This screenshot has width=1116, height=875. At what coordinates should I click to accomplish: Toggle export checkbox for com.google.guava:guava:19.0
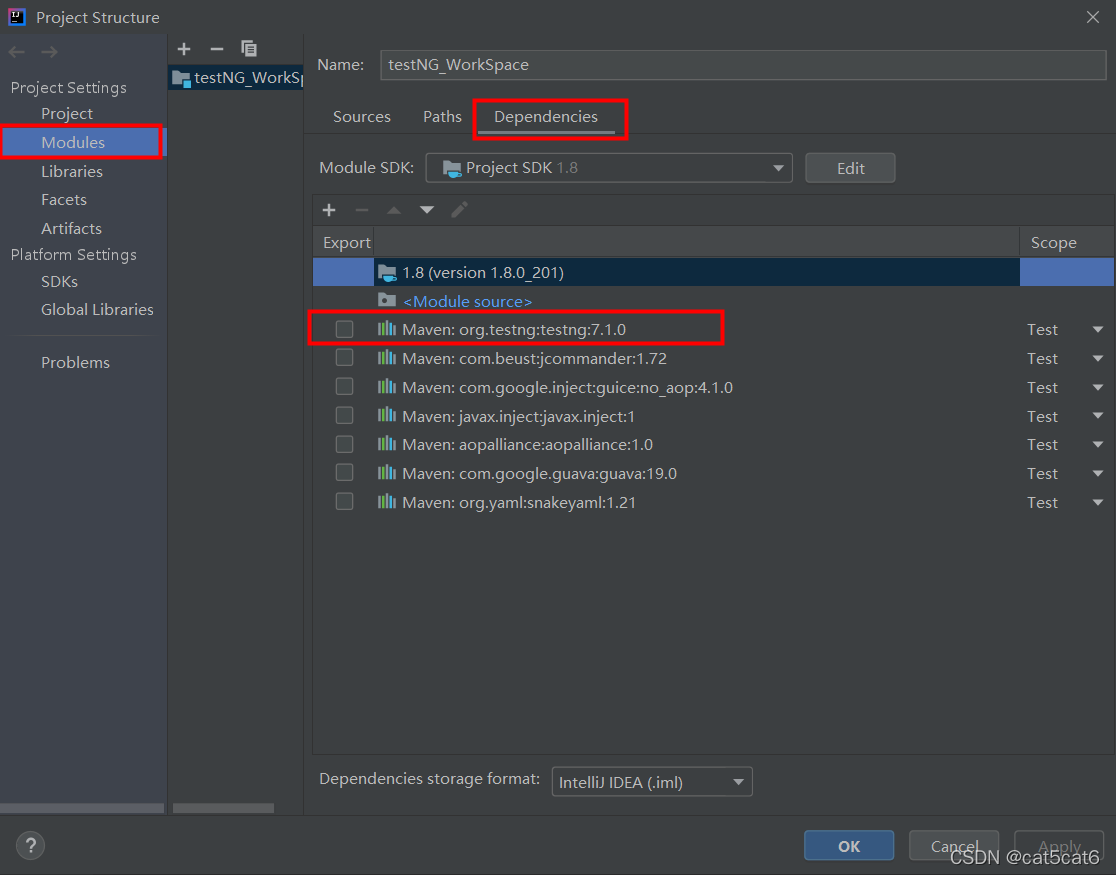click(x=344, y=473)
